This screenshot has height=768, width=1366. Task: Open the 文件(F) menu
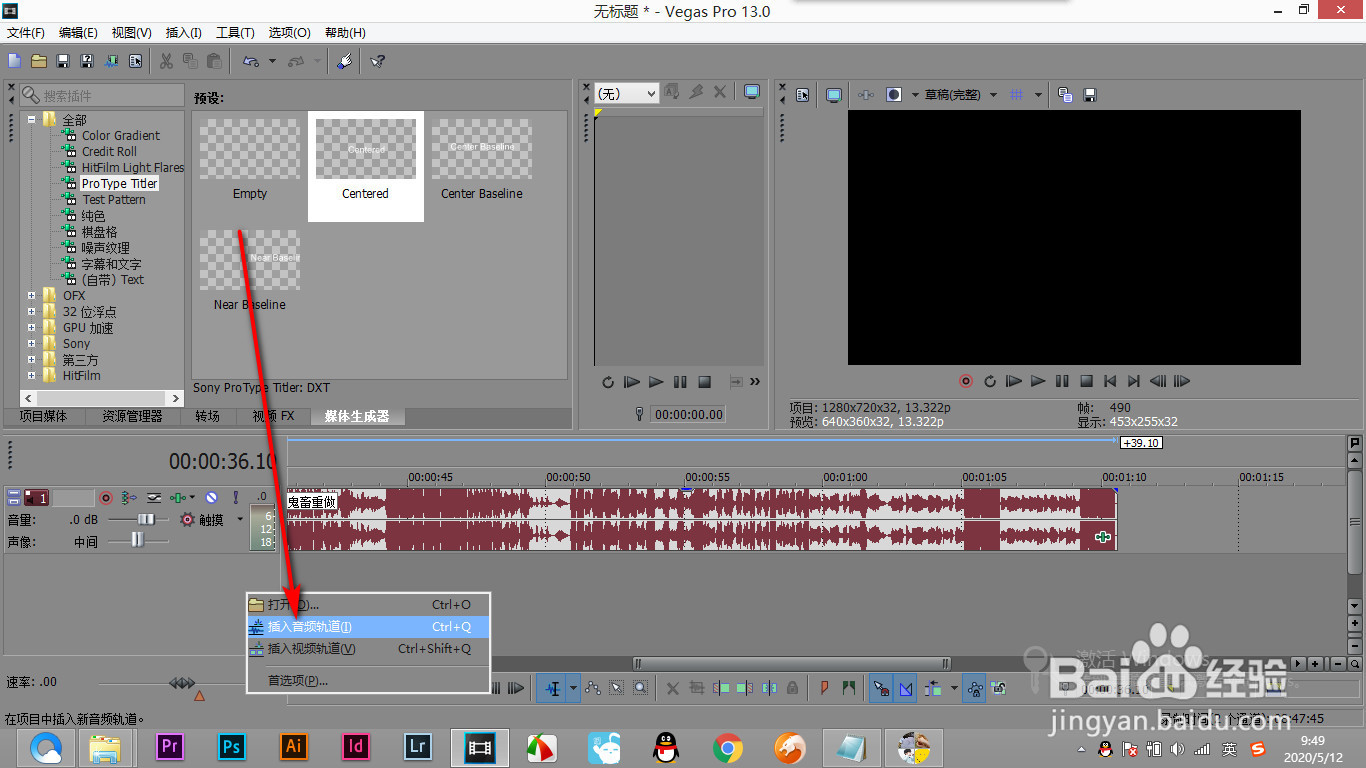tap(26, 33)
